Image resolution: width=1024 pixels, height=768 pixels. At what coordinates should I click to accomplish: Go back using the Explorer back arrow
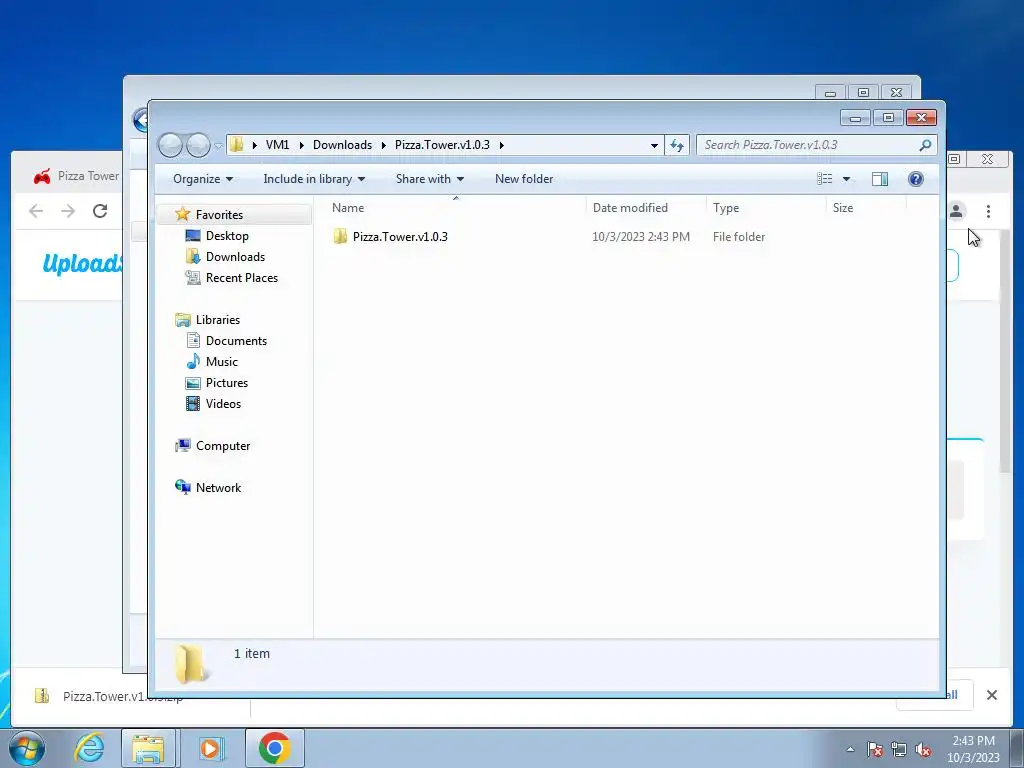170,145
